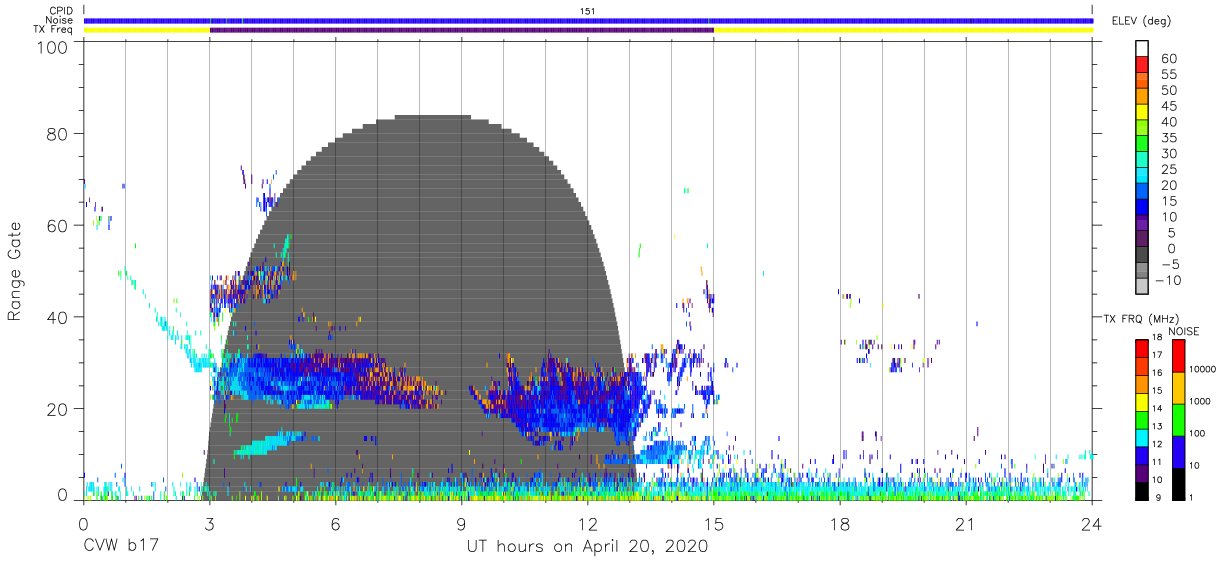Select the blue cell of the NOISE colorbar
1228x567 pixels.
[x=1179, y=451]
